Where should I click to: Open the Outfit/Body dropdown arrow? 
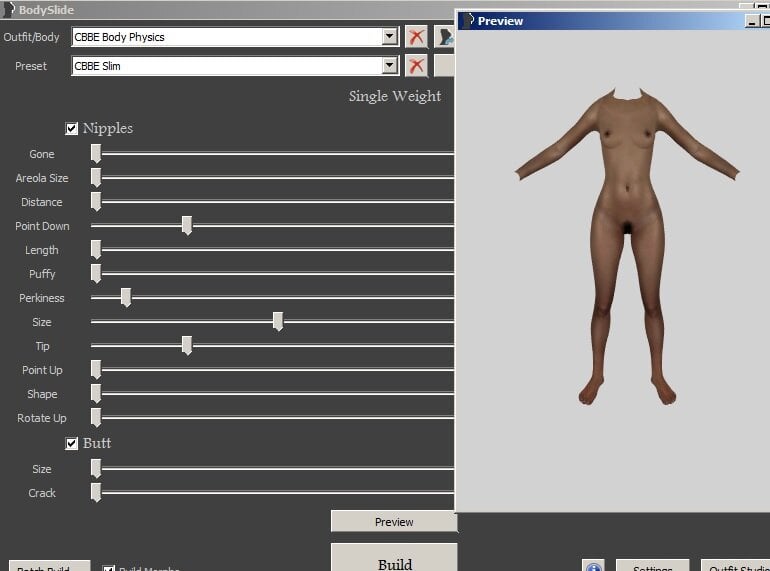[389, 36]
